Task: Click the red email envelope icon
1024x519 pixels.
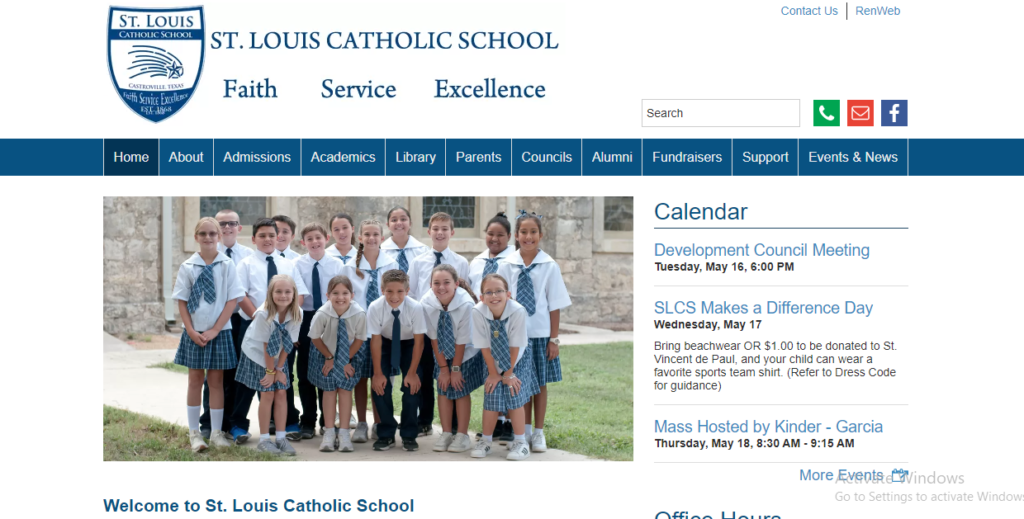Action: click(x=860, y=113)
